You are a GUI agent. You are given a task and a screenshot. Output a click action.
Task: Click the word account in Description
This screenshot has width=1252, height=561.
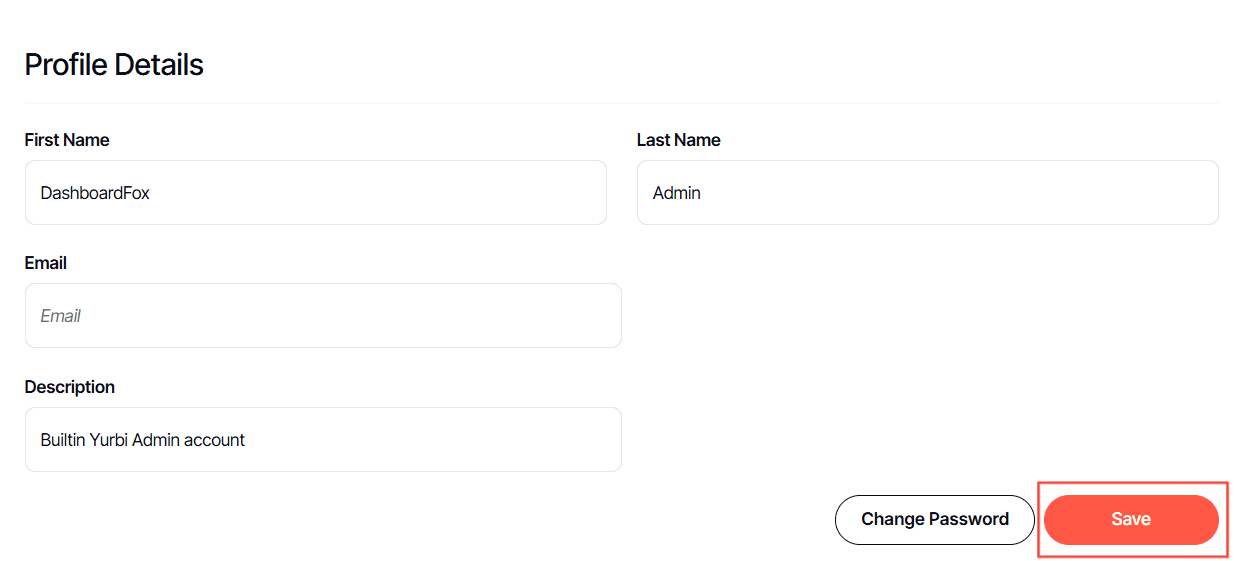[x=214, y=440]
